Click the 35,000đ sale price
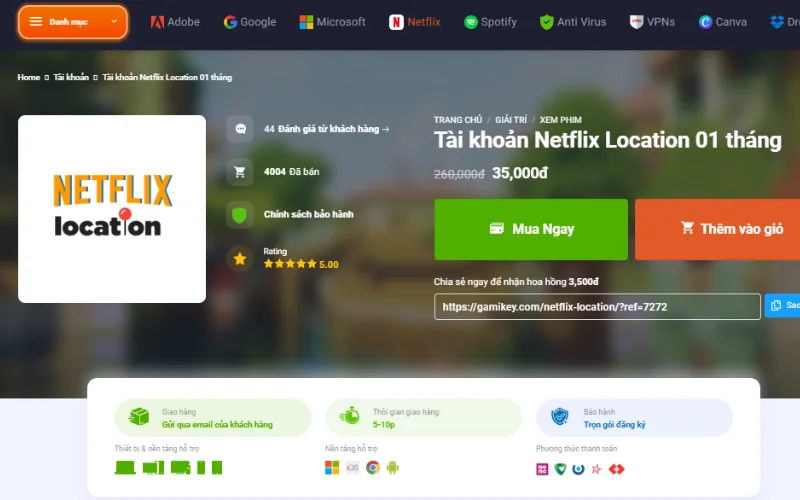Image resolution: width=800 pixels, height=500 pixels. click(x=519, y=173)
